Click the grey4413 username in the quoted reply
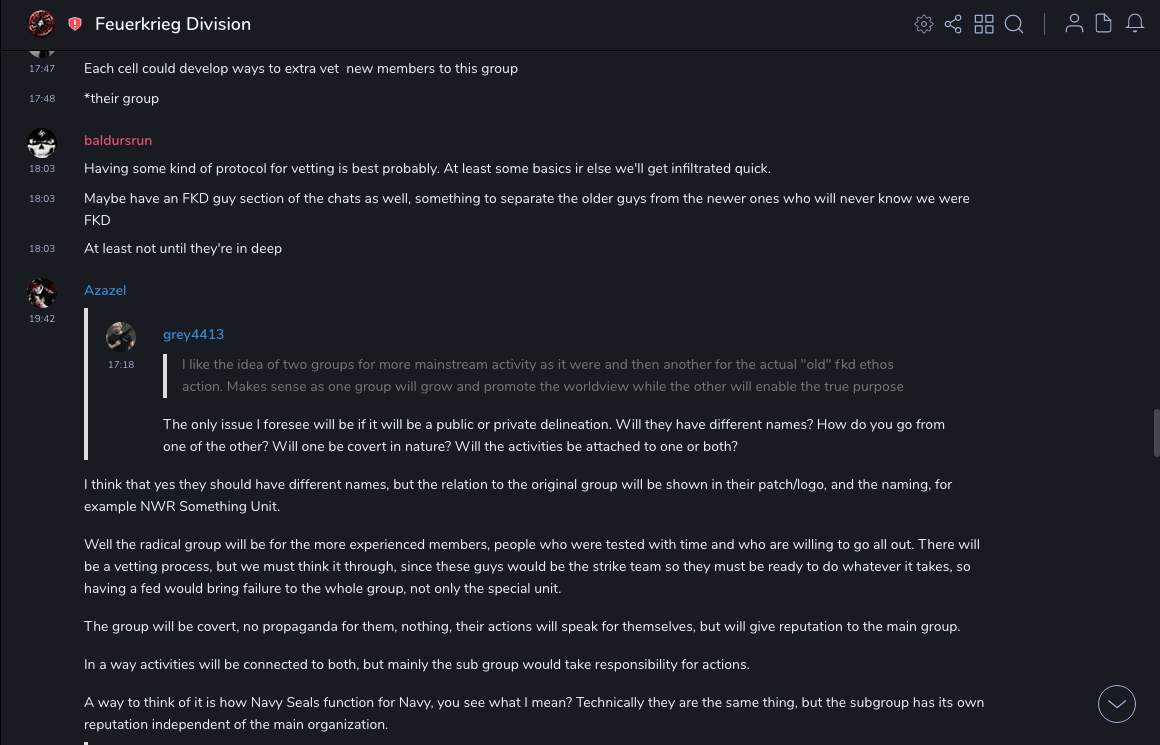This screenshot has width=1160, height=745. (x=193, y=335)
